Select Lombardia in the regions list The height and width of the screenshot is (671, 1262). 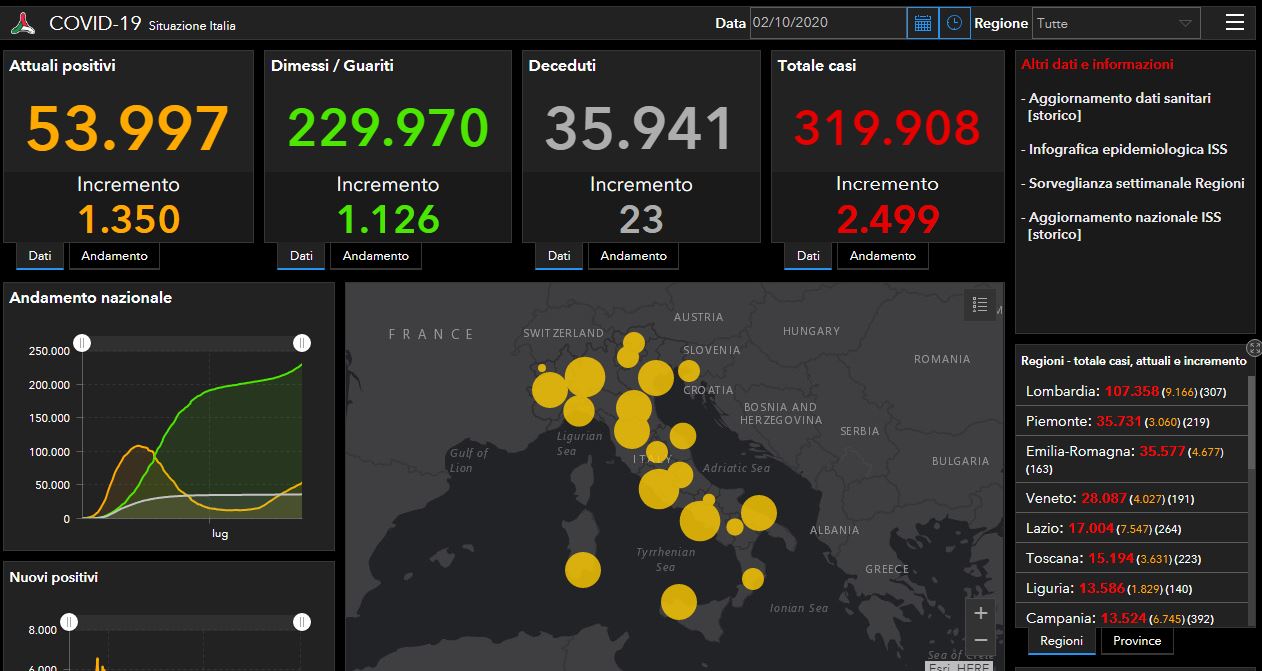[x=1061, y=391]
